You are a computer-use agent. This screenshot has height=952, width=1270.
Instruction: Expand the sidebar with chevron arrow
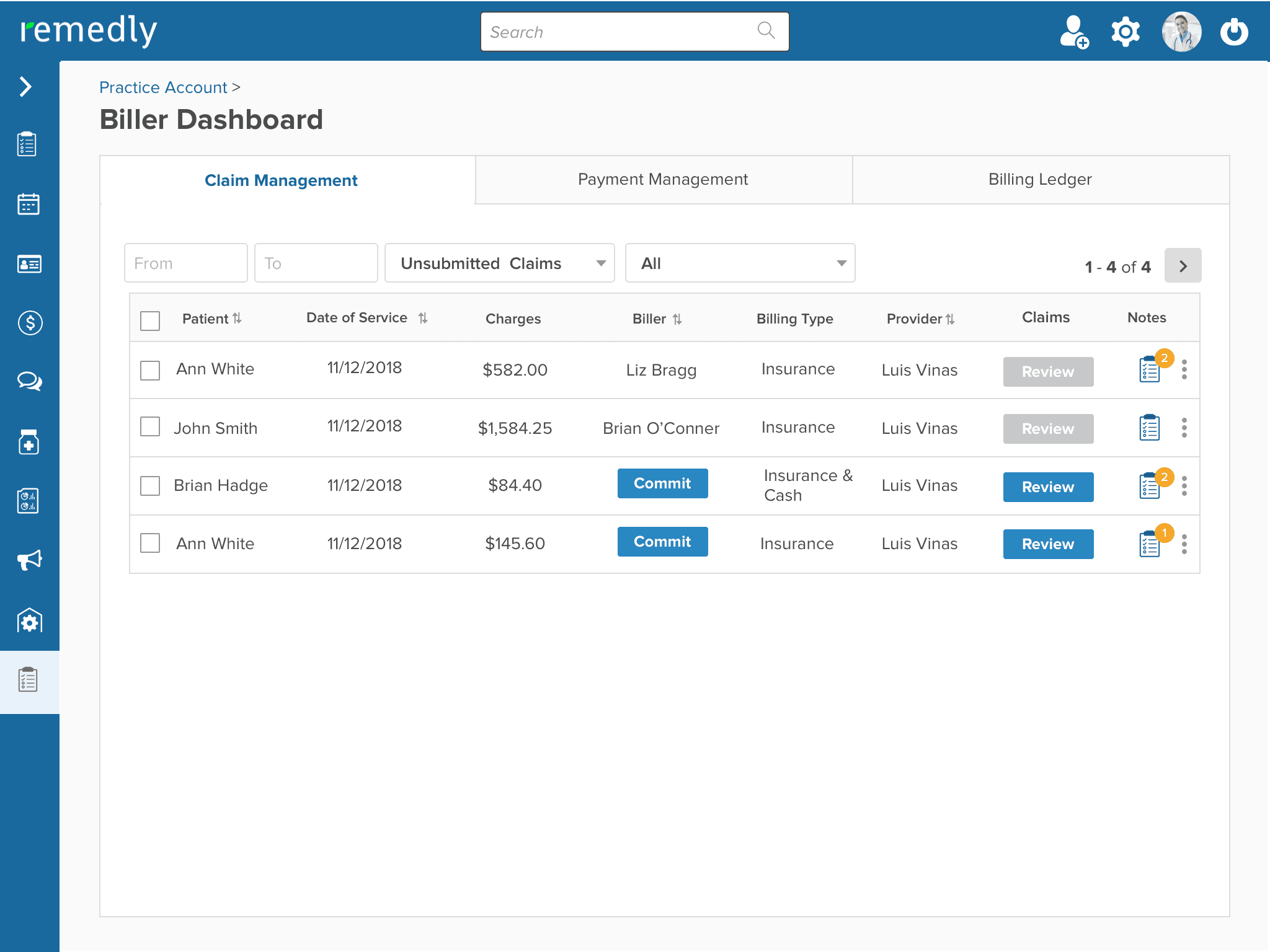(25, 87)
